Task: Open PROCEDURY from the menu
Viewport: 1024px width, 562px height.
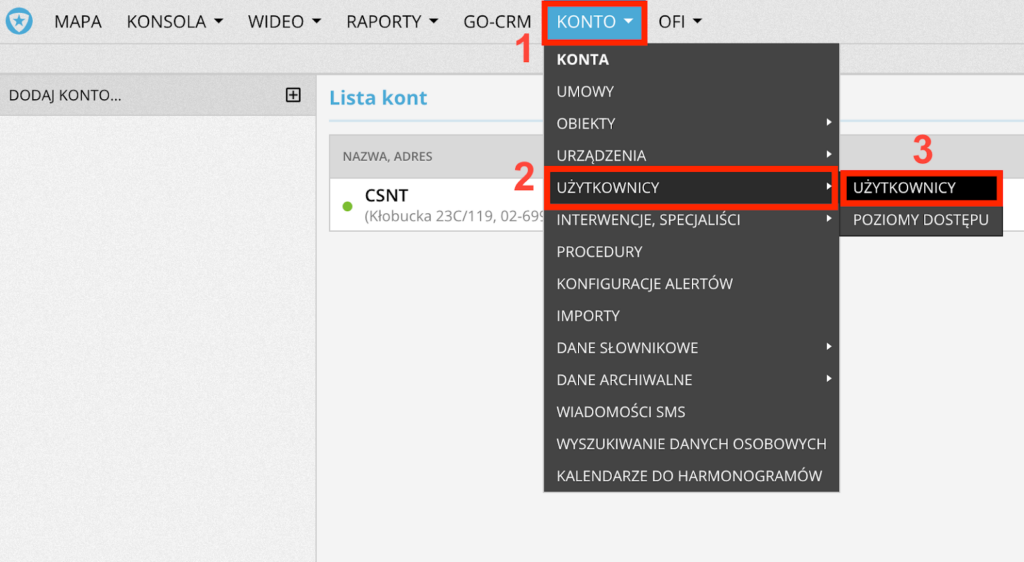Action: click(599, 252)
